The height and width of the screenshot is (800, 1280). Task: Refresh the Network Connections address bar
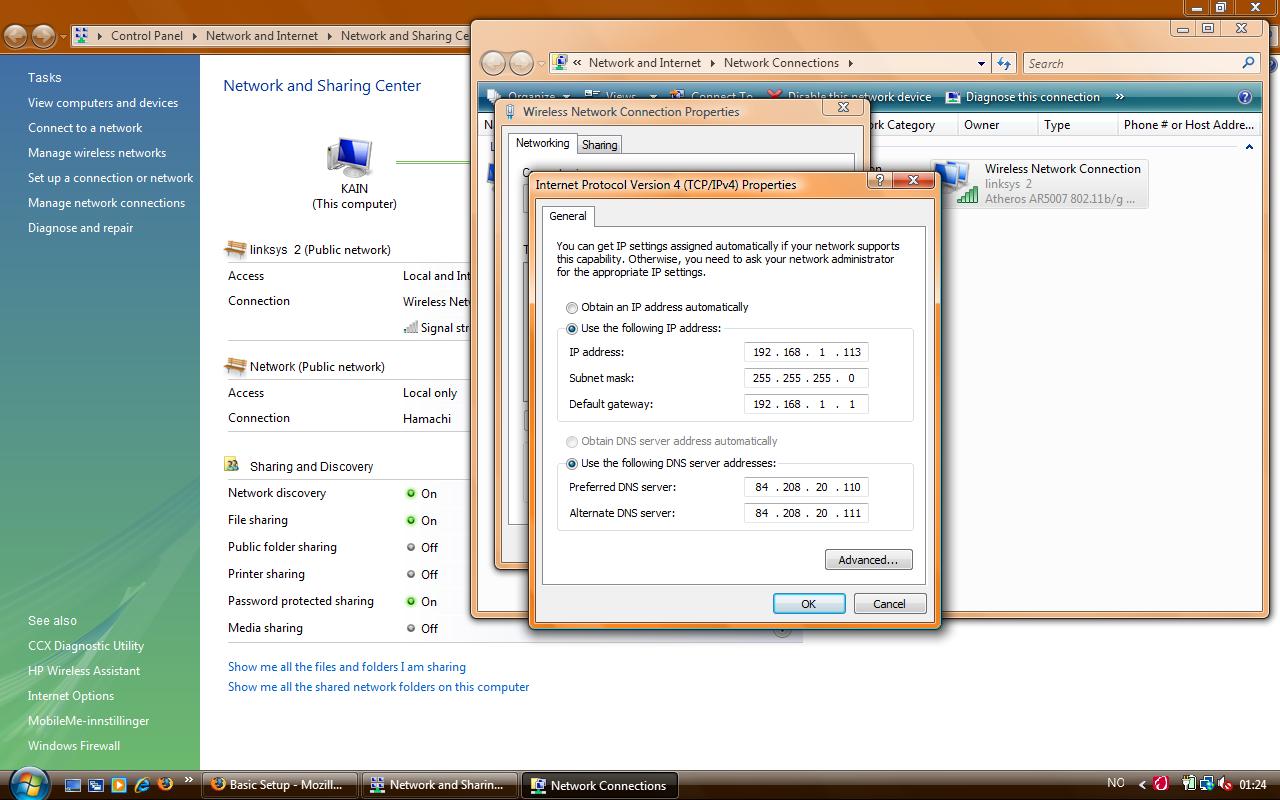pos(1004,63)
